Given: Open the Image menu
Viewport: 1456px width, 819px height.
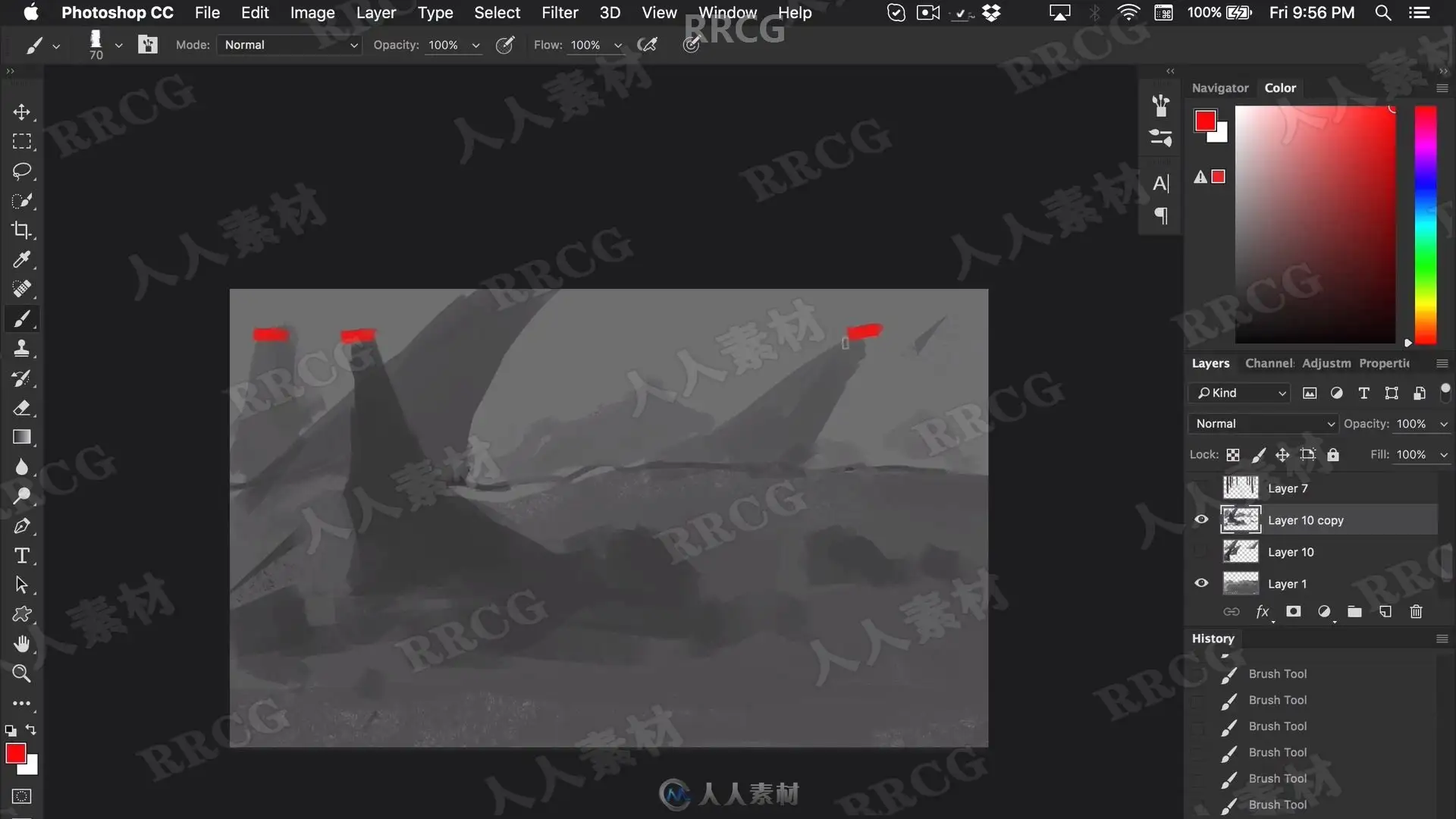Looking at the screenshot, I should [312, 13].
